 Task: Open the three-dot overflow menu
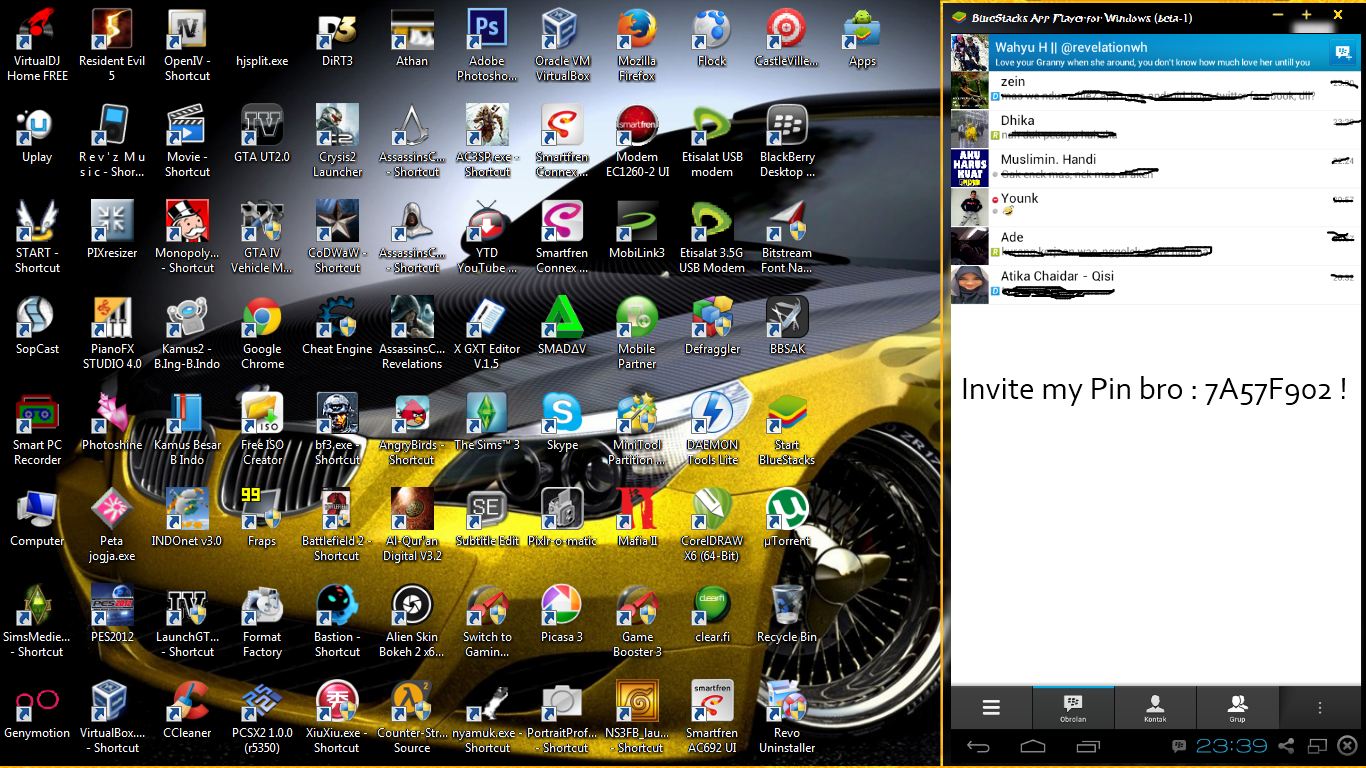1320,708
